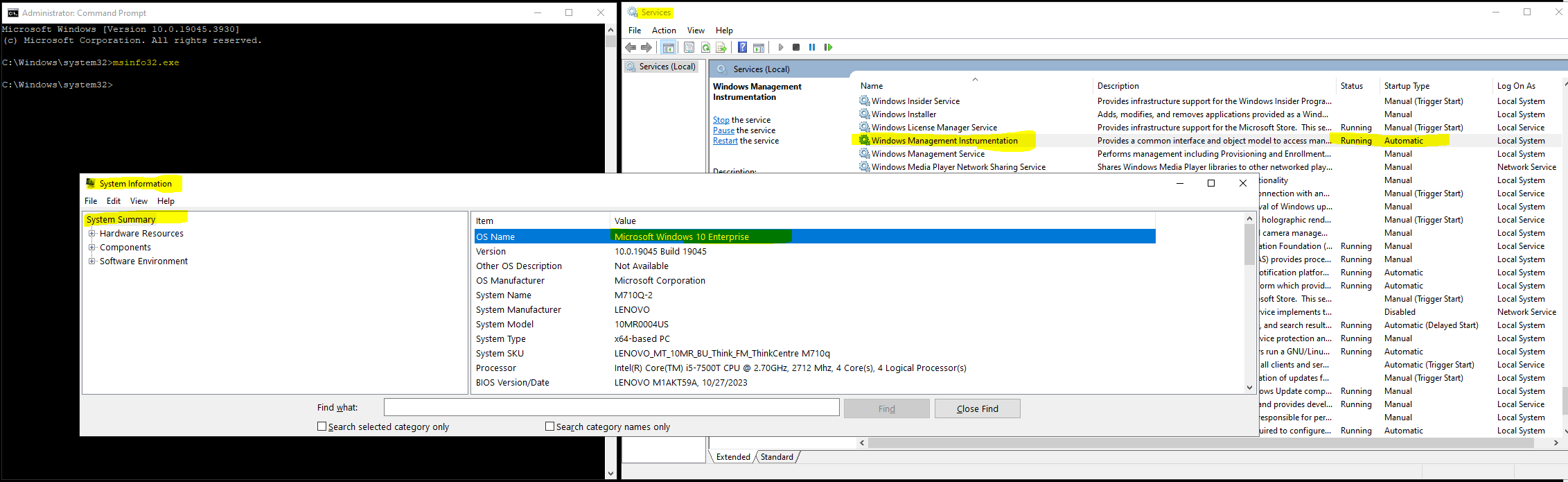The image size is (1568, 482).
Task: Switch to Extended tab in Services
Action: (733, 457)
